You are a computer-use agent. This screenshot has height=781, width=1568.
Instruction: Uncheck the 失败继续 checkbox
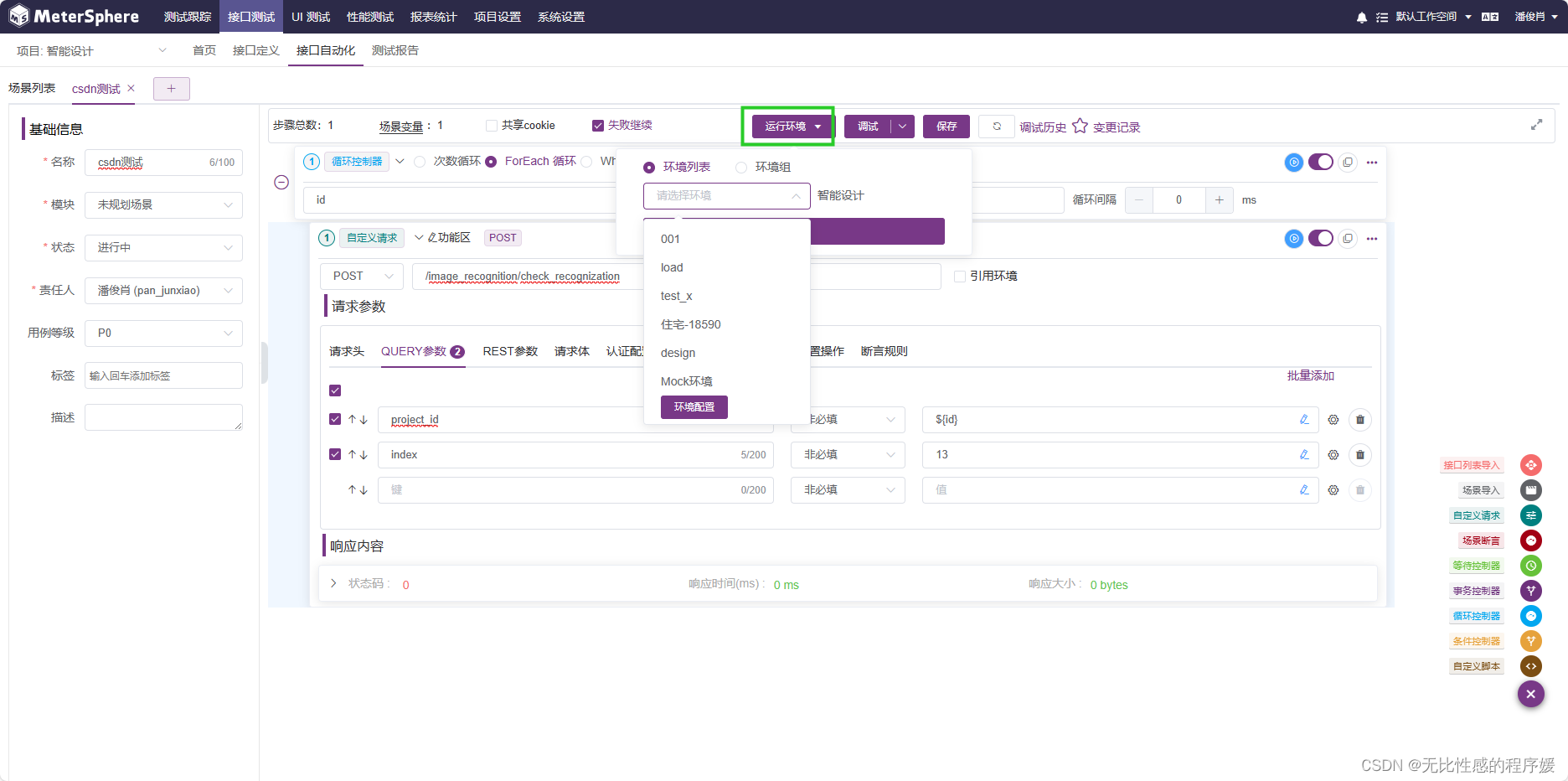[598, 126]
